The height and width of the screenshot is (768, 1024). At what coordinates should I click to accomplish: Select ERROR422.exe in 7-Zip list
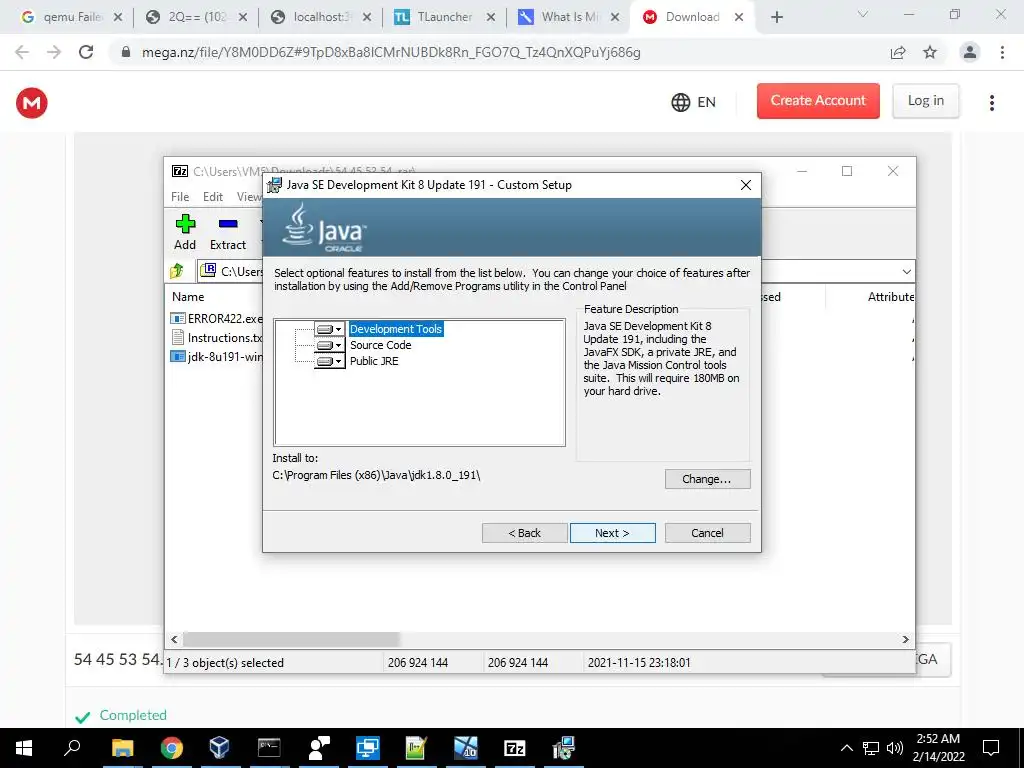point(216,319)
